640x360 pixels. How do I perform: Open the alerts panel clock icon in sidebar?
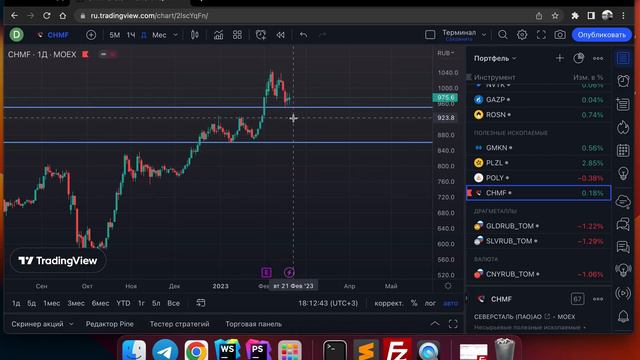(x=623, y=81)
